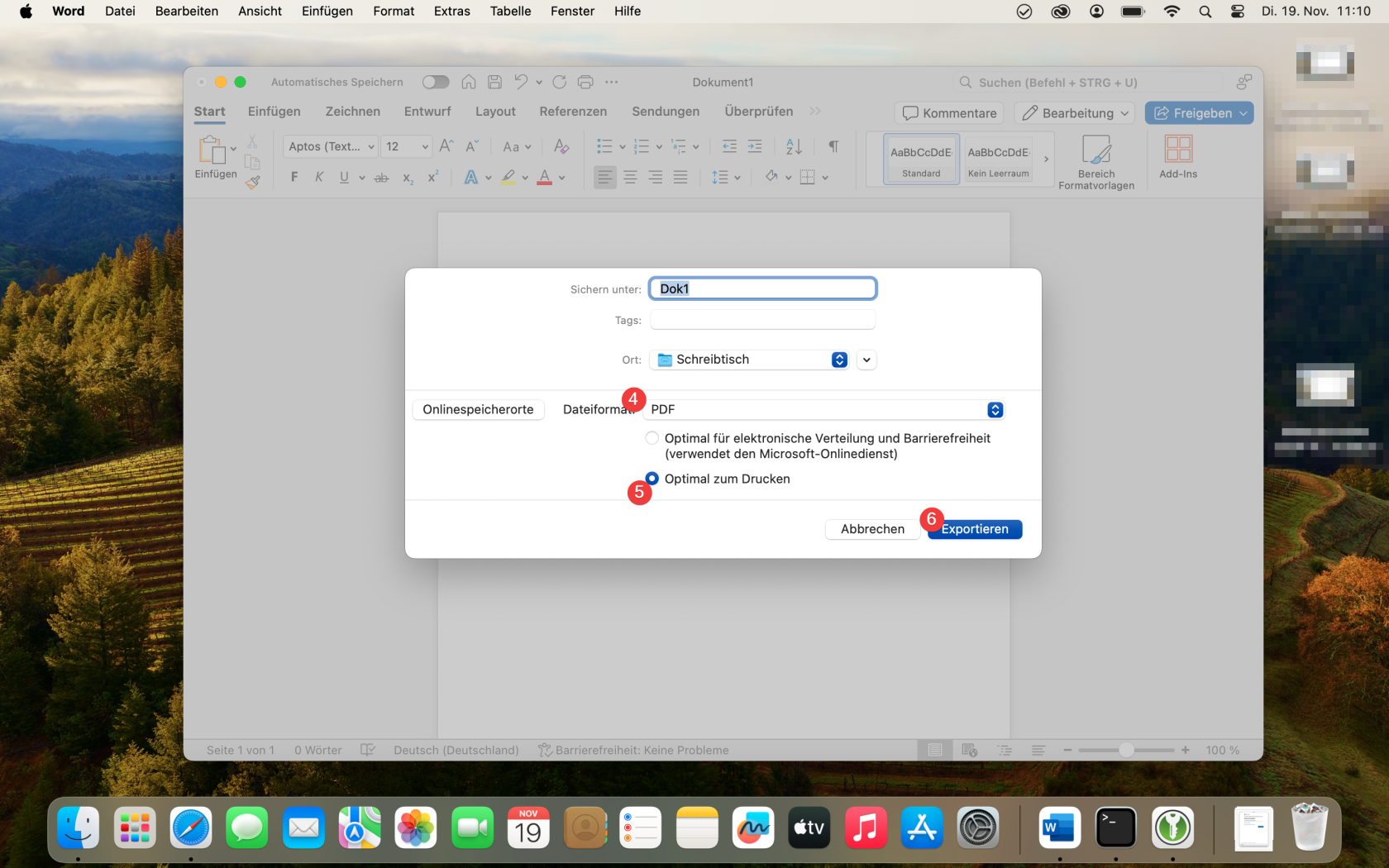The height and width of the screenshot is (868, 1389).
Task: Click the undo arrow icon
Action: coord(521,82)
